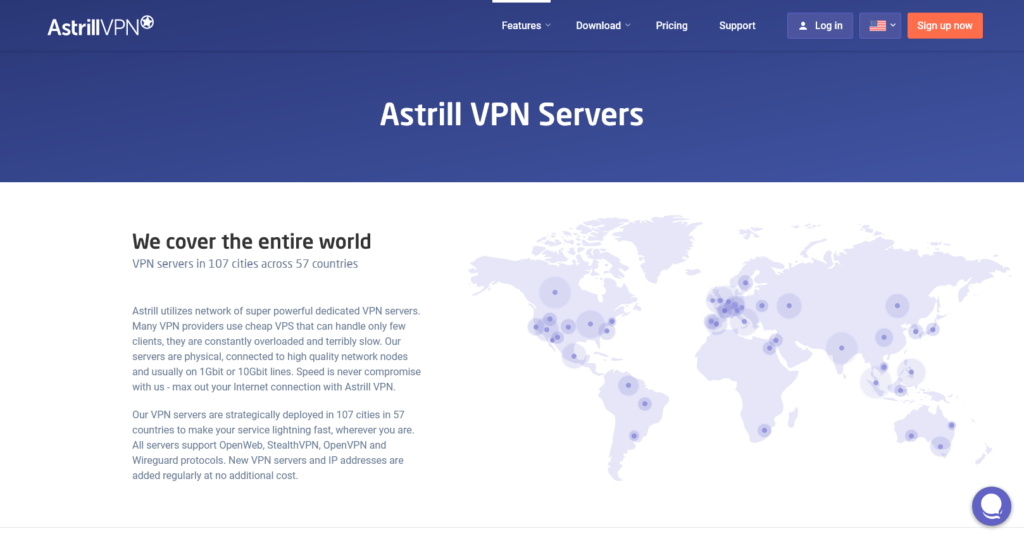1024x548 pixels.
Task: Click the AstrillVPN logo
Action: tap(101, 26)
